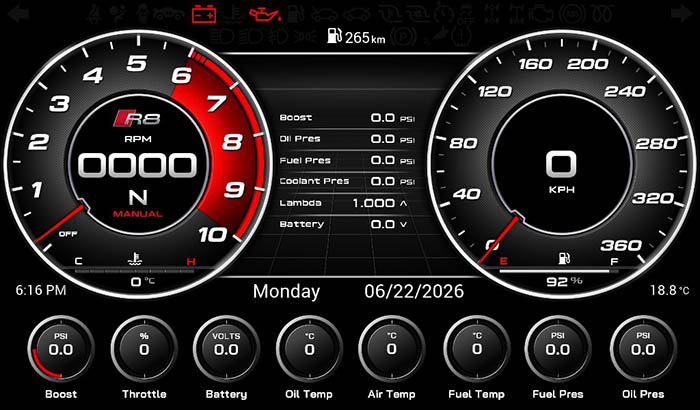Tap the red MANUAL mode label
Screen dimensions: 700x410
(x=138, y=214)
